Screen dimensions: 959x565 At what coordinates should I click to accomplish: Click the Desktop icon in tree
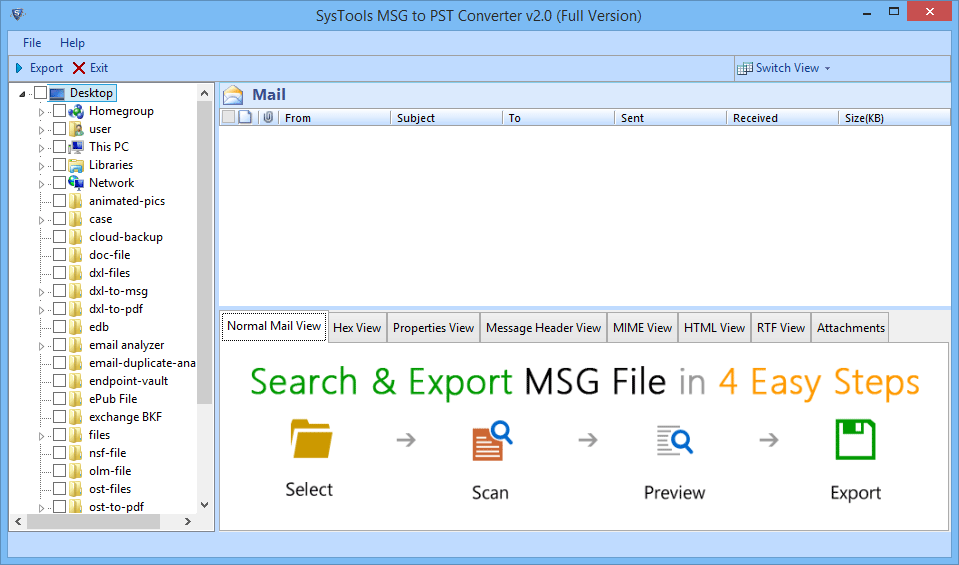(x=57, y=94)
